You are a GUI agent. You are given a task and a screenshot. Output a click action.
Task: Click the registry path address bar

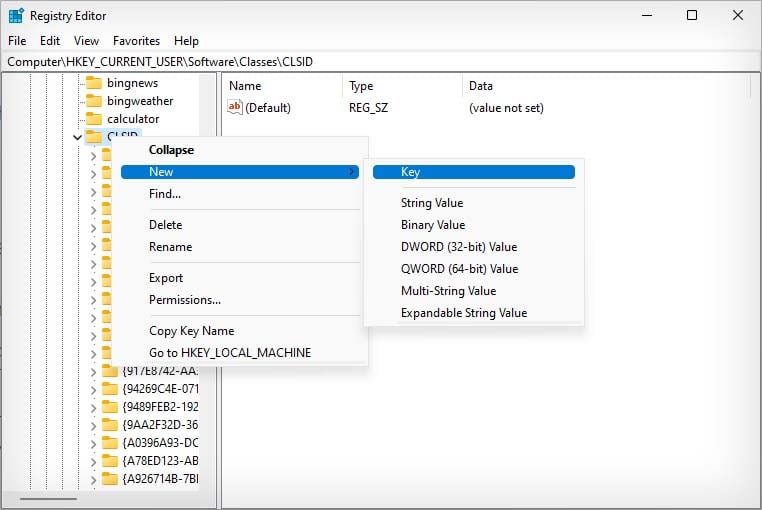[x=381, y=62]
